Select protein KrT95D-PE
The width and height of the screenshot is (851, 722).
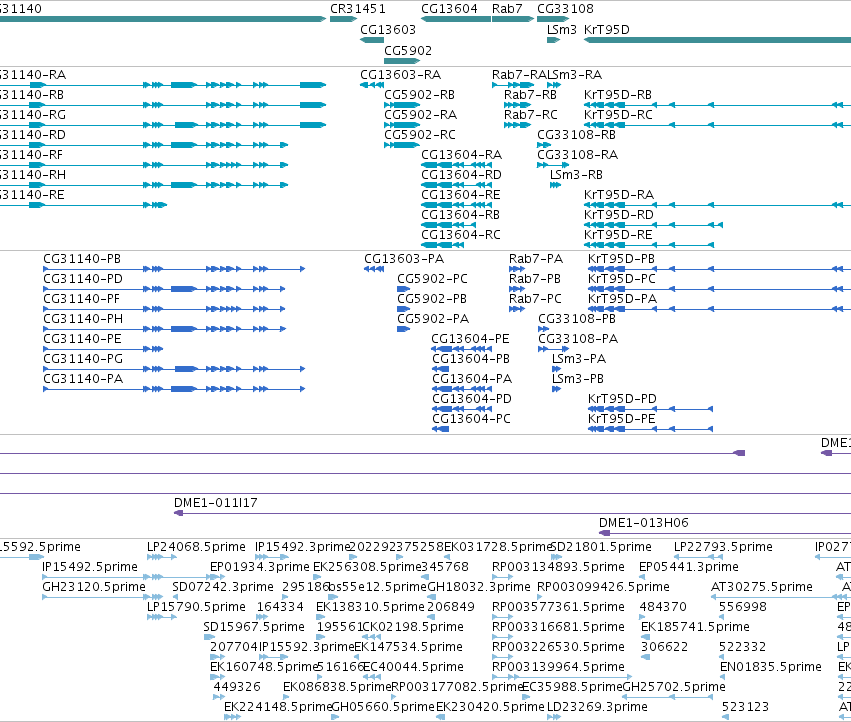[621, 420]
